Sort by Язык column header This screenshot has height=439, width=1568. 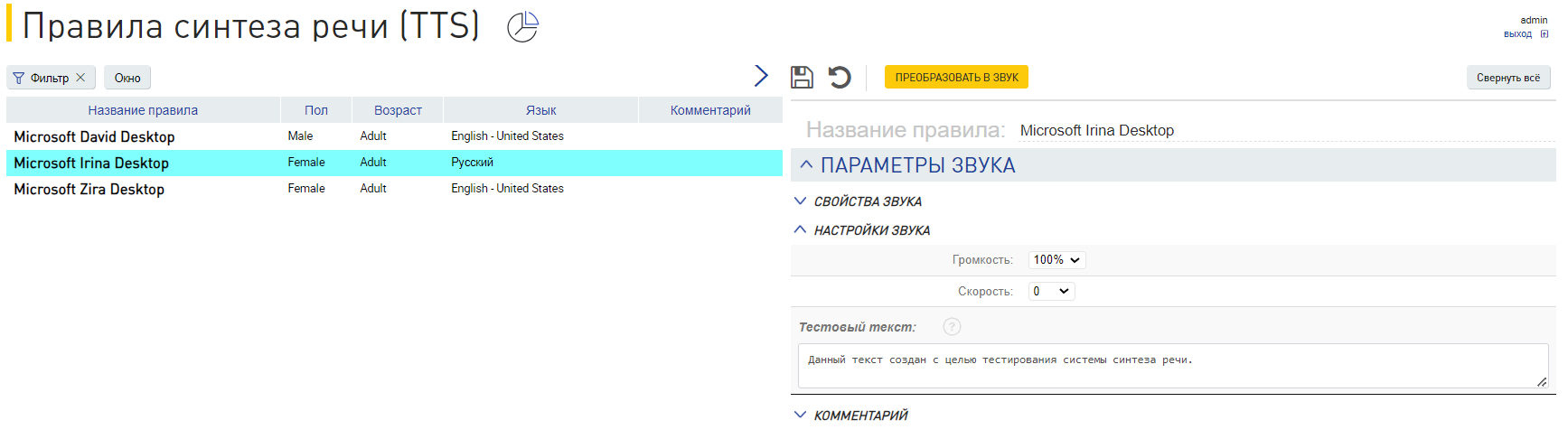coord(540,110)
